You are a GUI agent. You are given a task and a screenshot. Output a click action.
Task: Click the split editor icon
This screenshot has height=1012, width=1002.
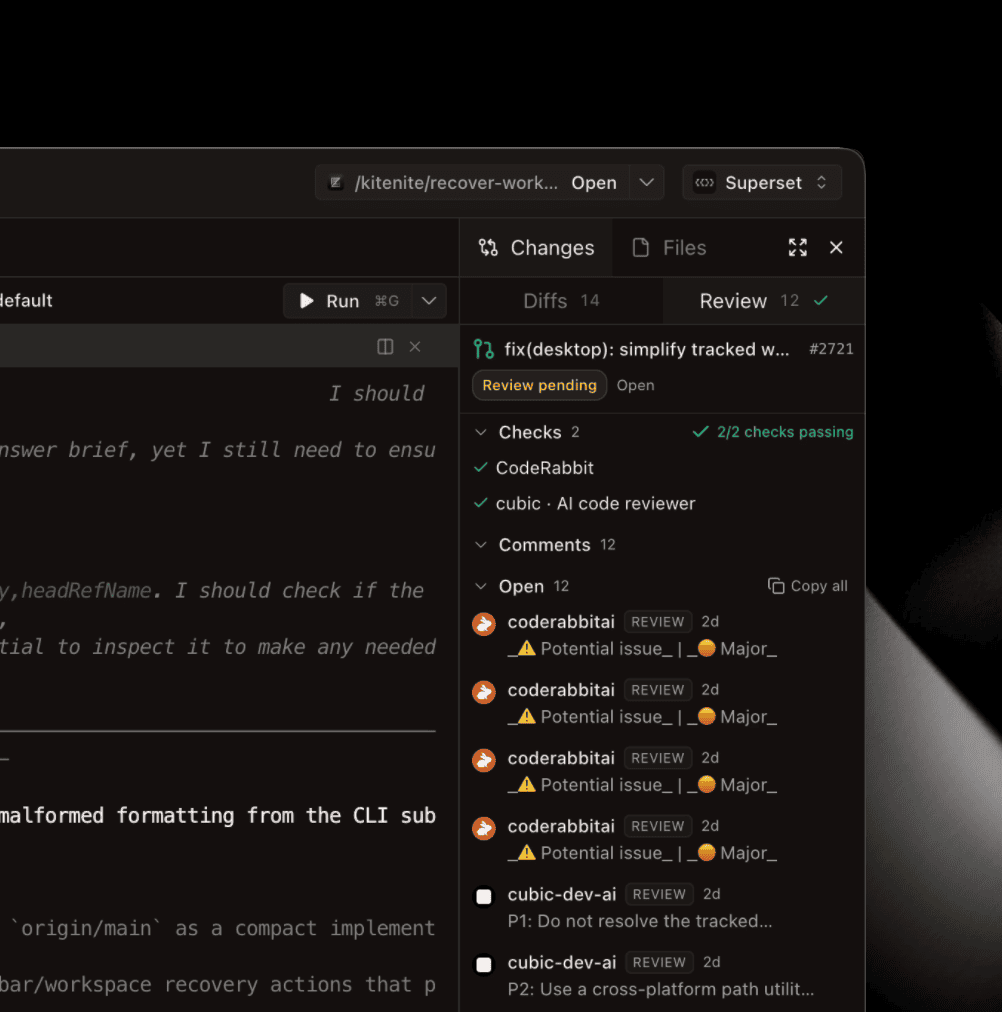pos(385,347)
